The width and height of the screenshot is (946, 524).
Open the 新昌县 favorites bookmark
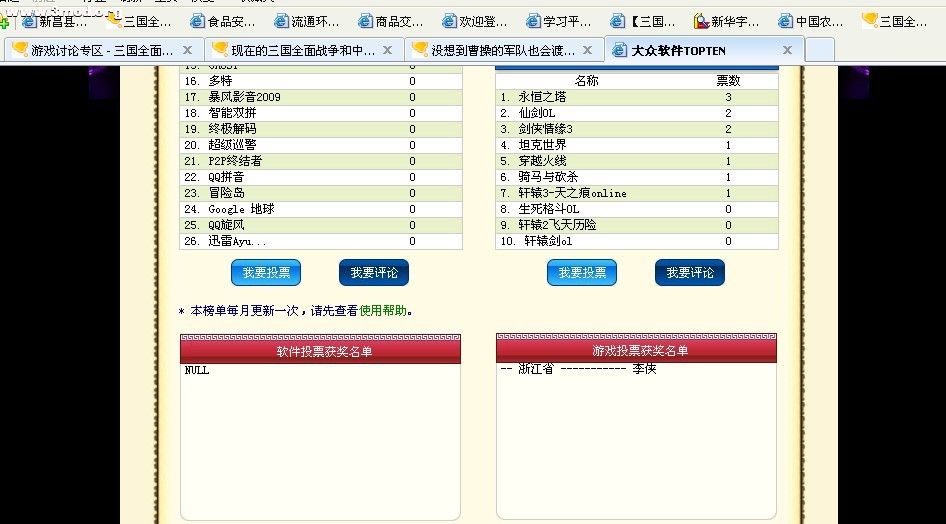(x=54, y=21)
